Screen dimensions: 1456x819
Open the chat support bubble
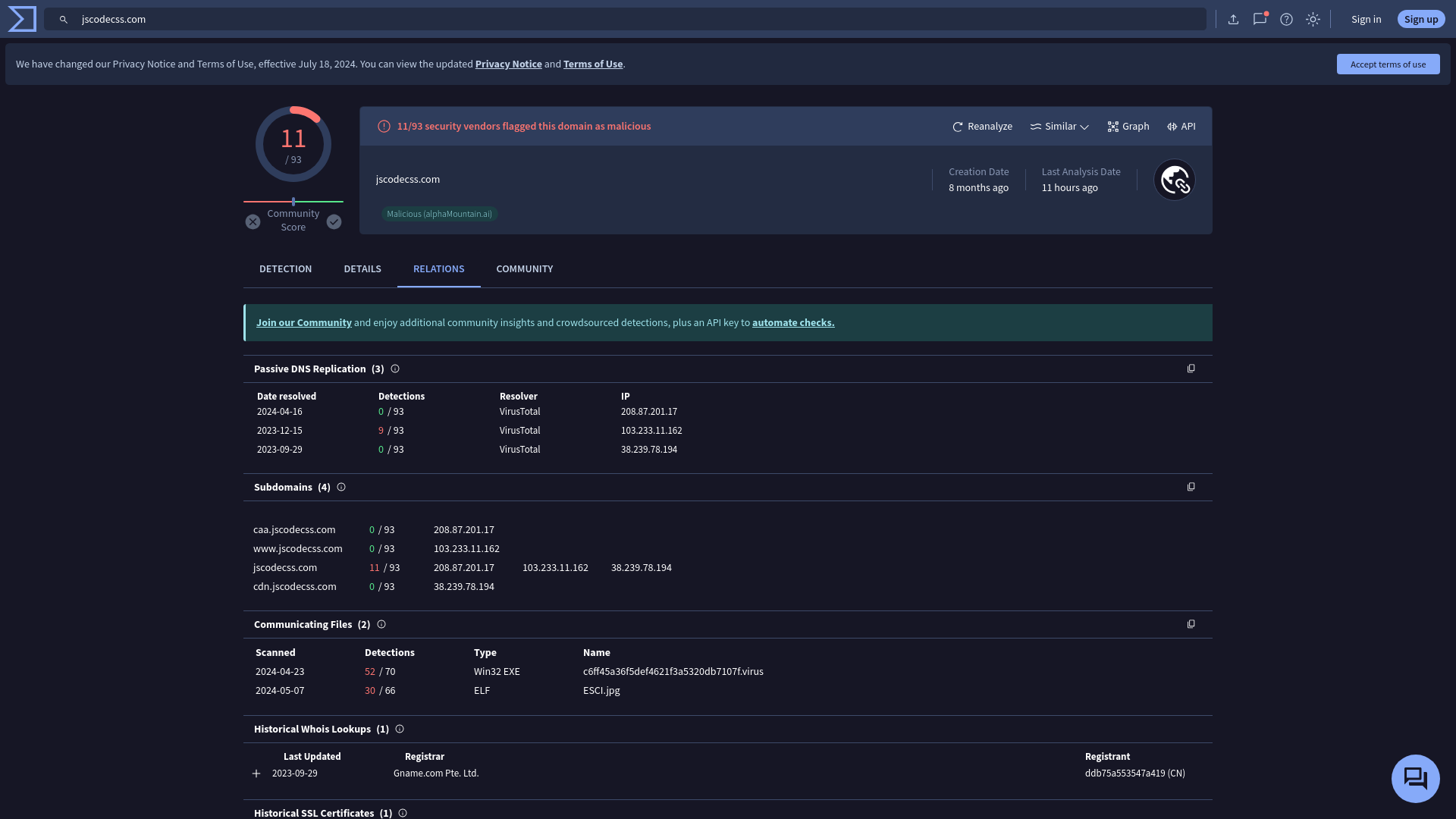click(x=1416, y=779)
